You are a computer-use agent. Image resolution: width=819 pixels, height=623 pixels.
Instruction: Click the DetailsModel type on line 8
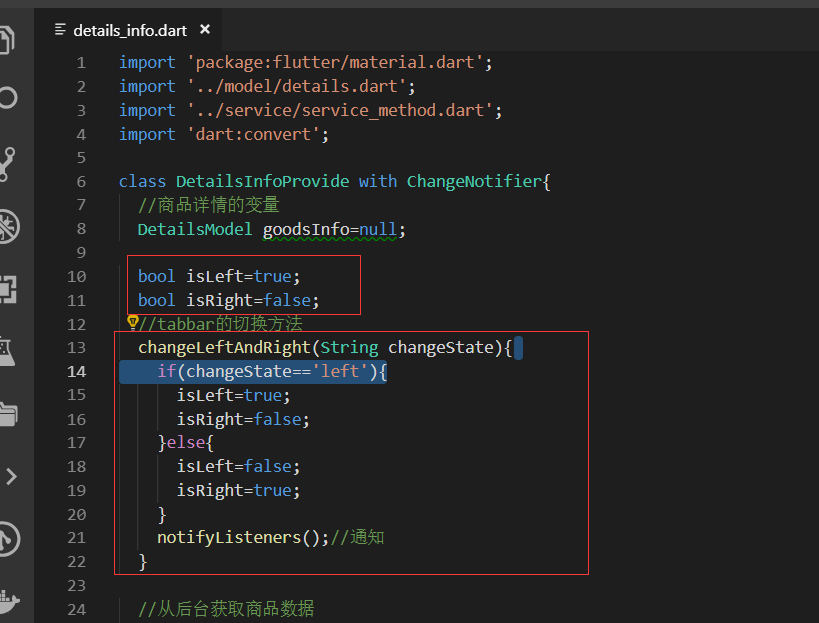point(195,229)
